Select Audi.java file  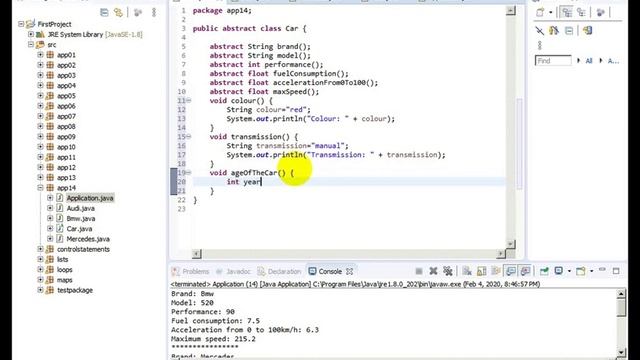pos(80,208)
